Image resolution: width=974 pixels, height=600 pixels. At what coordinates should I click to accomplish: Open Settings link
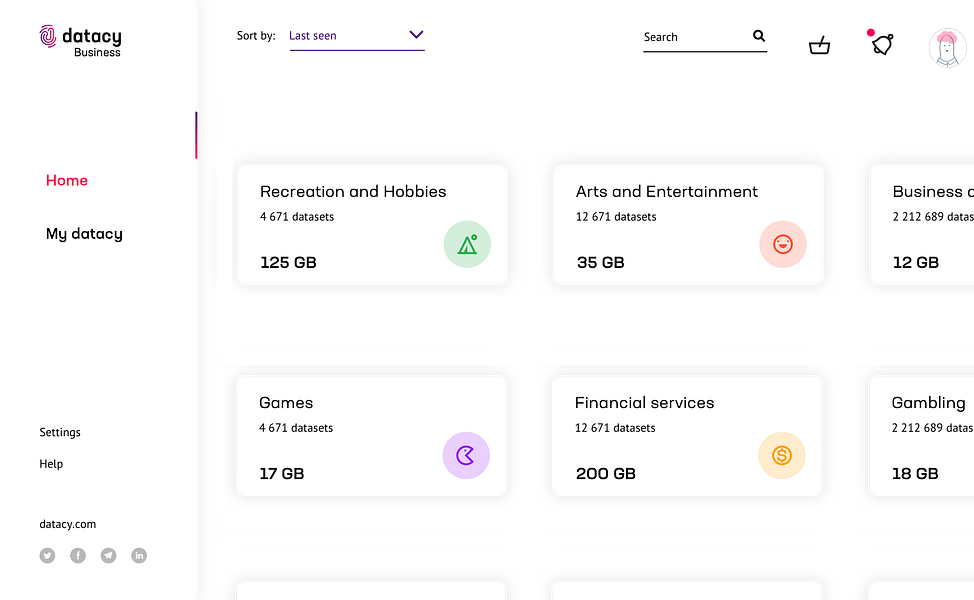(60, 432)
